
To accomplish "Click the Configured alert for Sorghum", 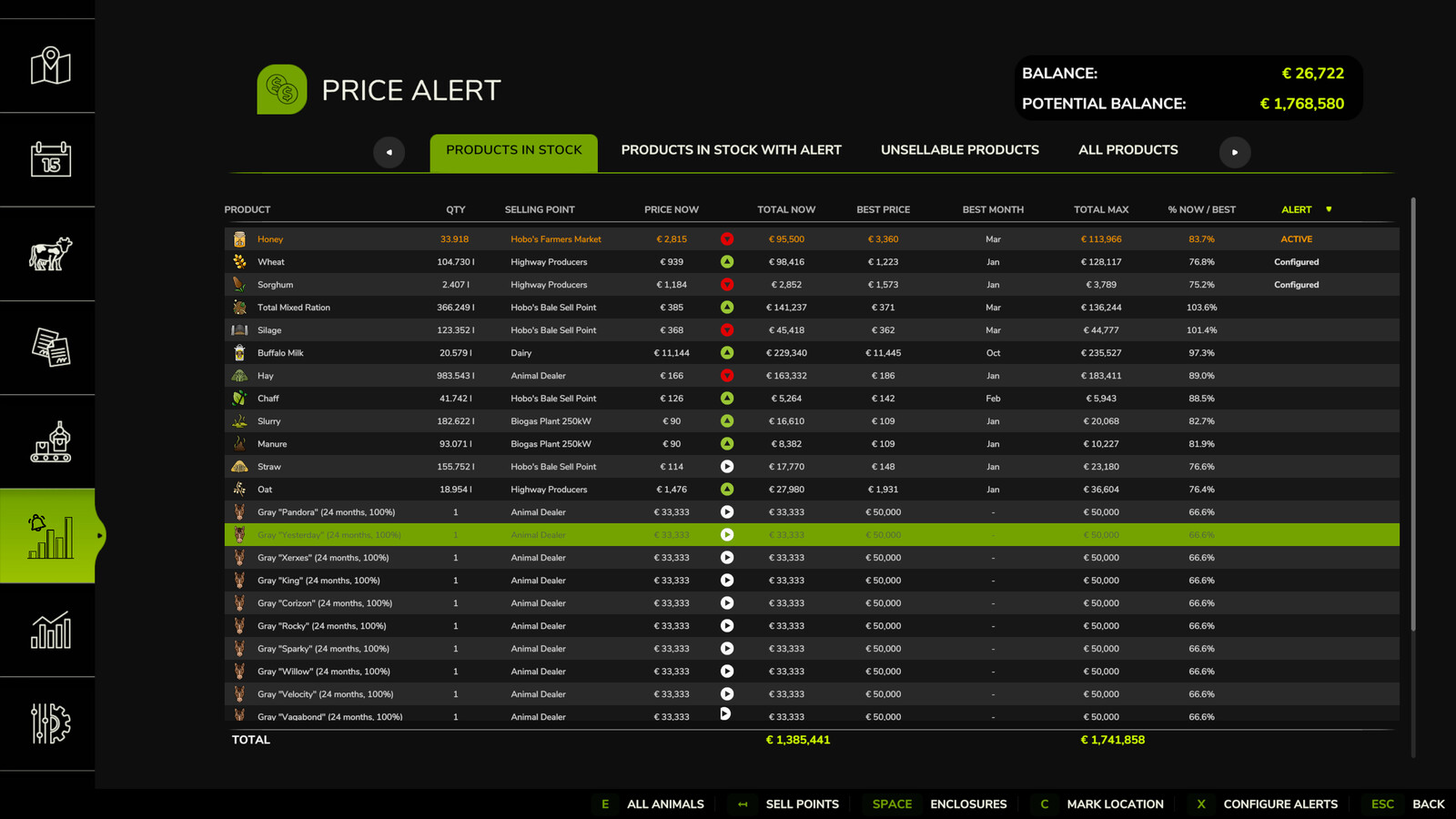I will [x=1297, y=285].
